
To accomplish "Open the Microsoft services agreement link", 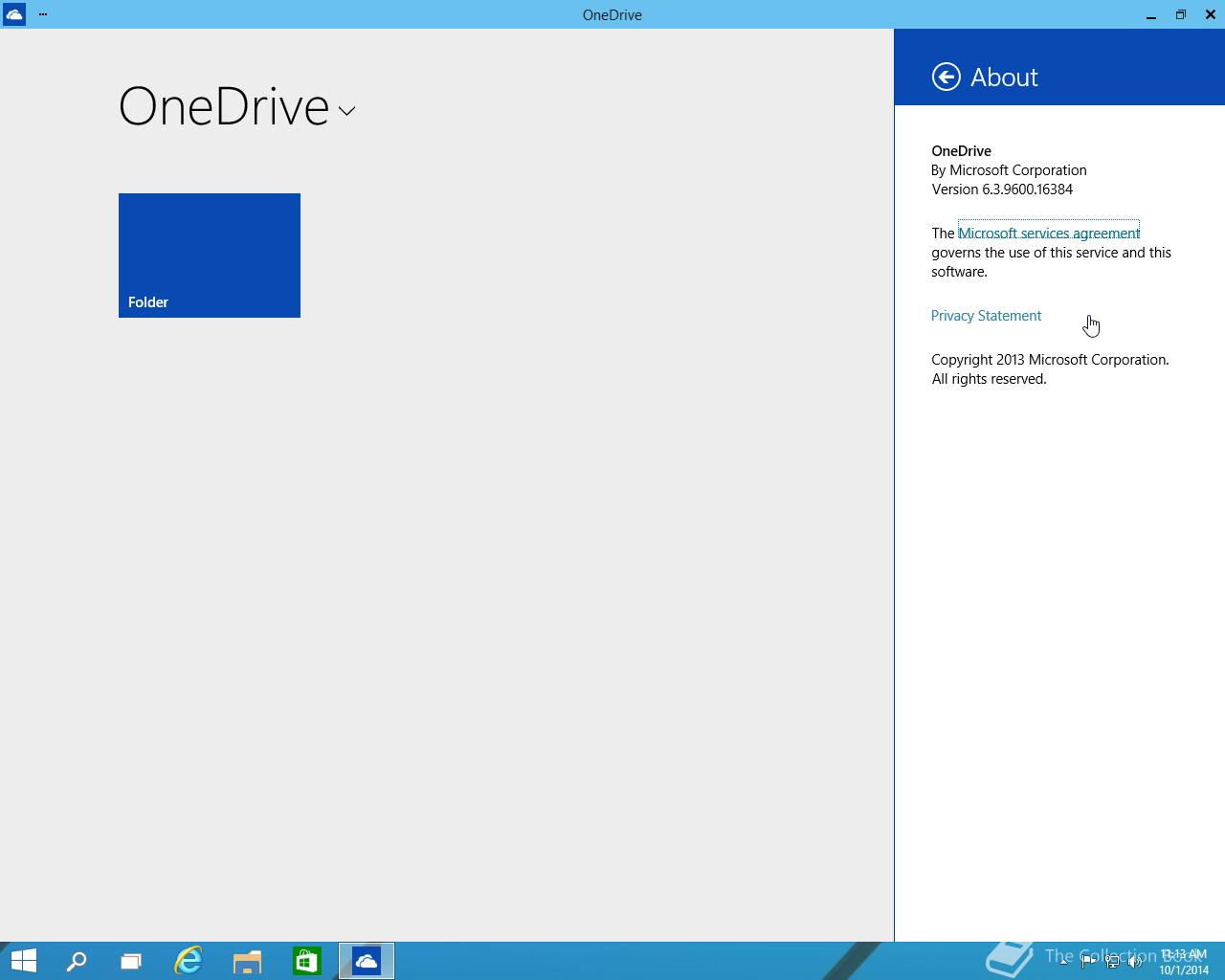I will (1049, 233).
